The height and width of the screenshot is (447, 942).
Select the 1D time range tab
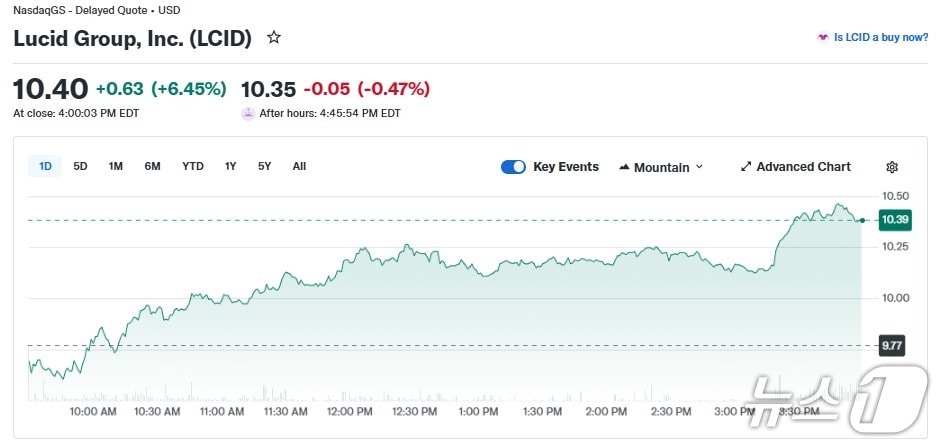[x=46, y=166]
